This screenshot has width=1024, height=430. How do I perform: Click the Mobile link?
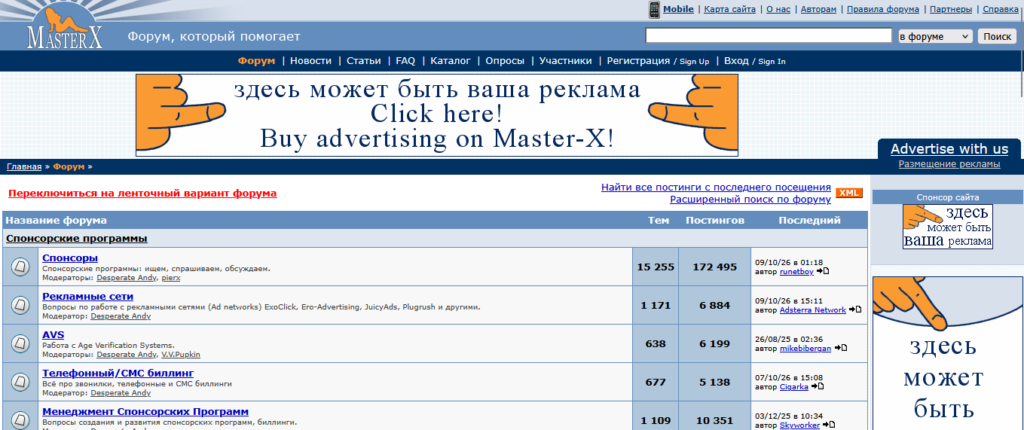pyautogui.click(x=679, y=9)
